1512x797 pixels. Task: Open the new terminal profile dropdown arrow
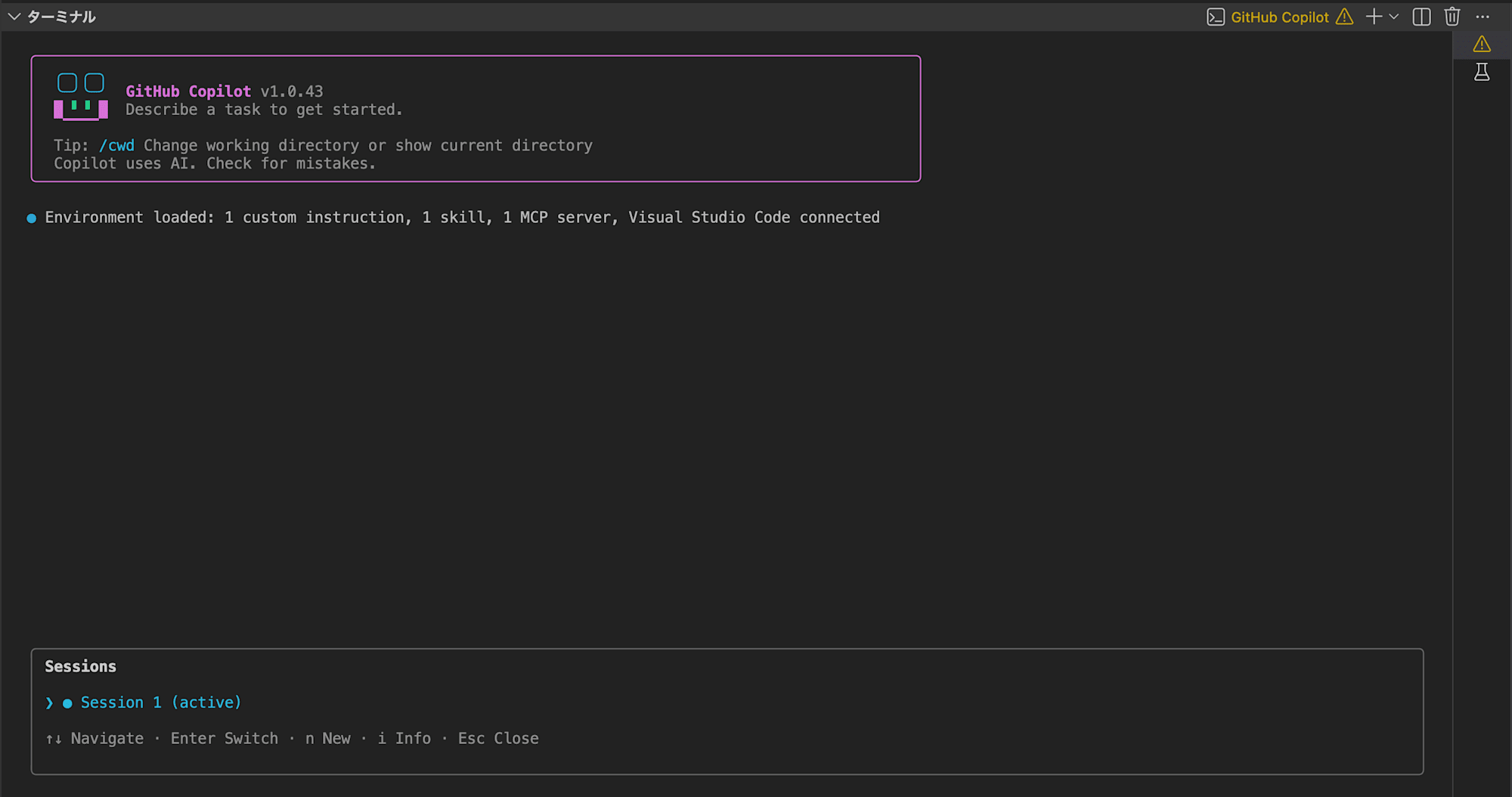tap(1394, 17)
